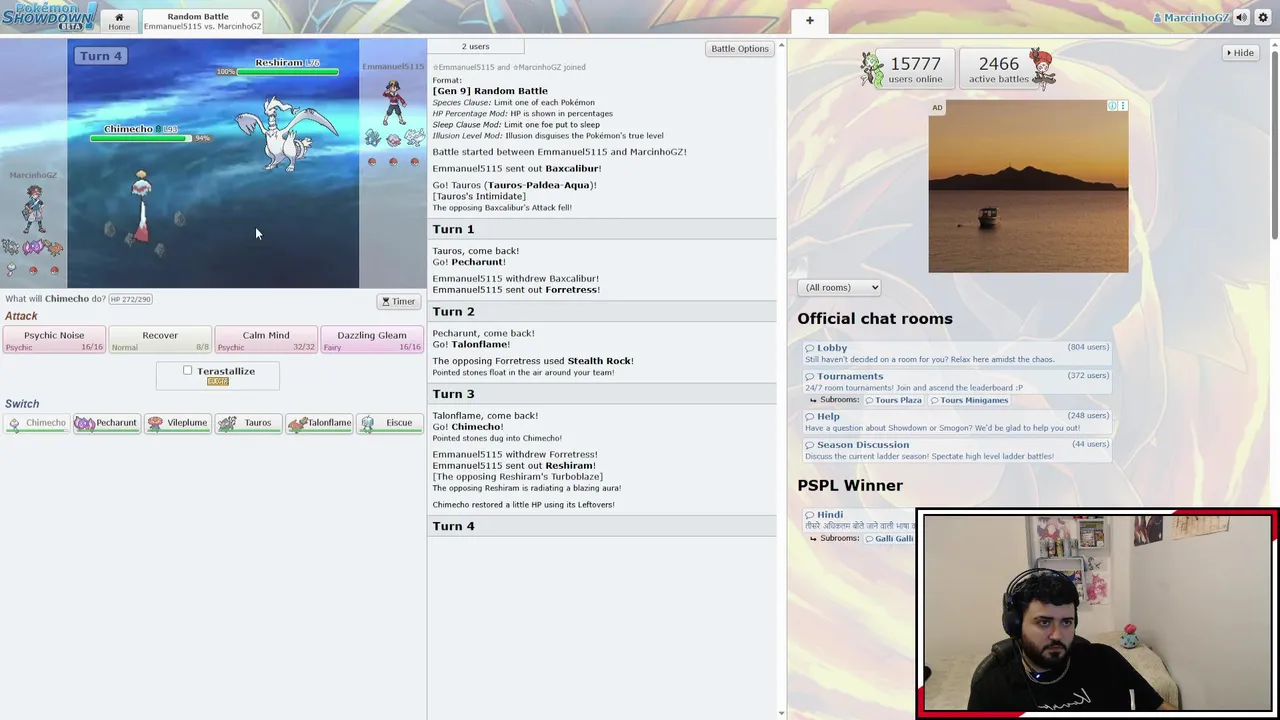This screenshot has width=1280, height=720.
Task: Join the Tournaments chat room
Action: click(958, 382)
